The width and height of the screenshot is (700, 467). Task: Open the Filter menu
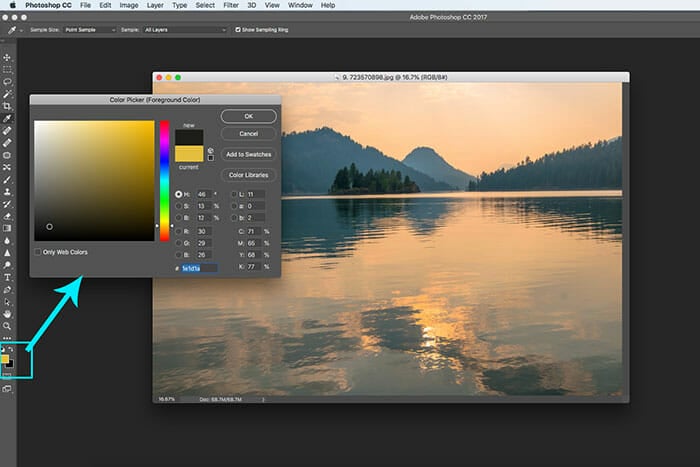(231, 5)
